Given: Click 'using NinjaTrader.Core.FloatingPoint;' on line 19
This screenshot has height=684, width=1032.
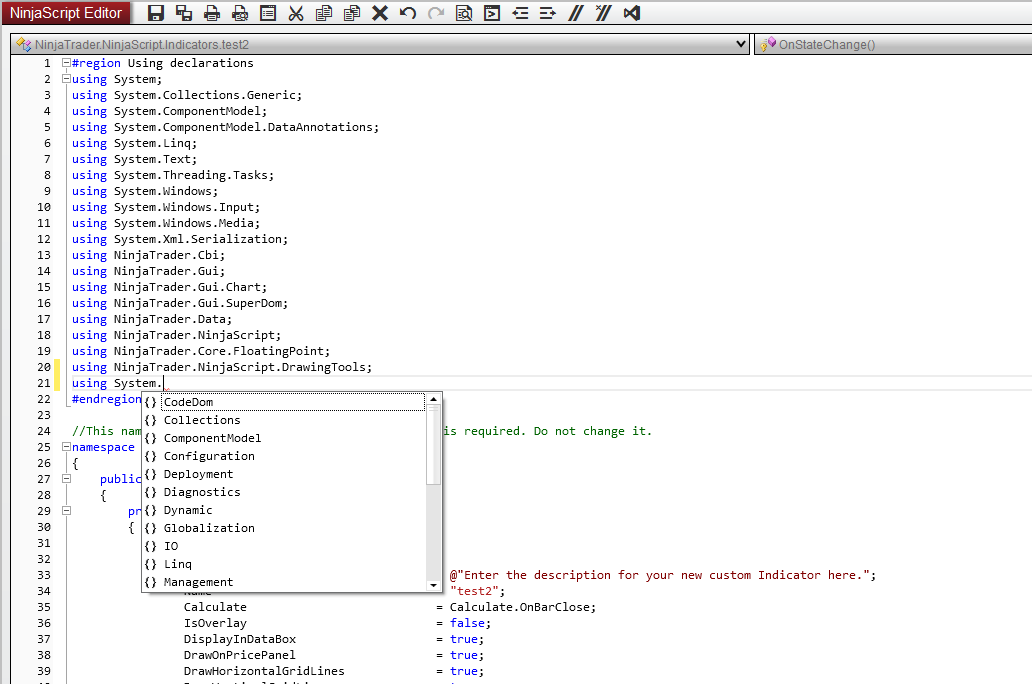Looking at the screenshot, I should 201,351.
